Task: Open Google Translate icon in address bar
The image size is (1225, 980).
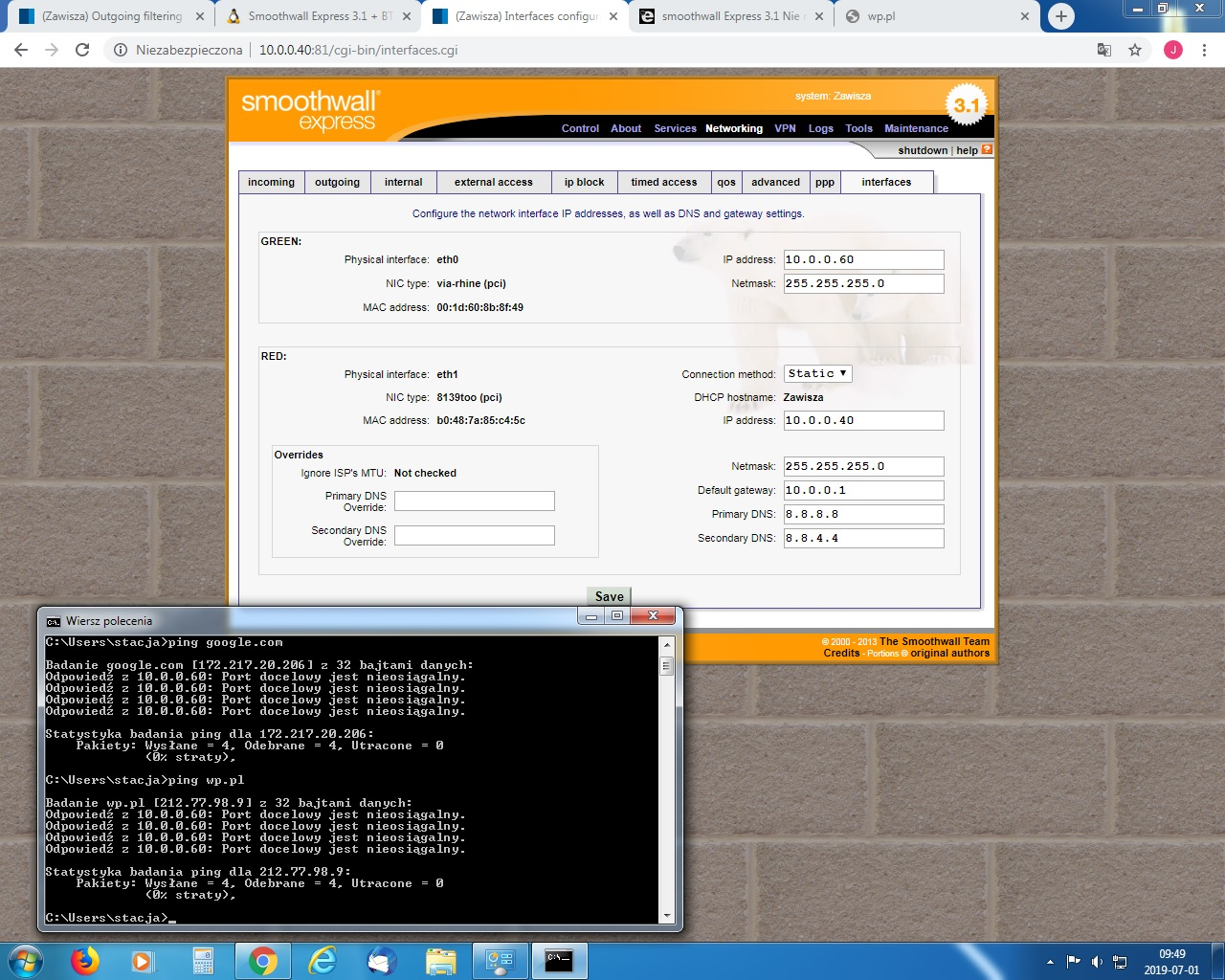Action: [x=1103, y=49]
